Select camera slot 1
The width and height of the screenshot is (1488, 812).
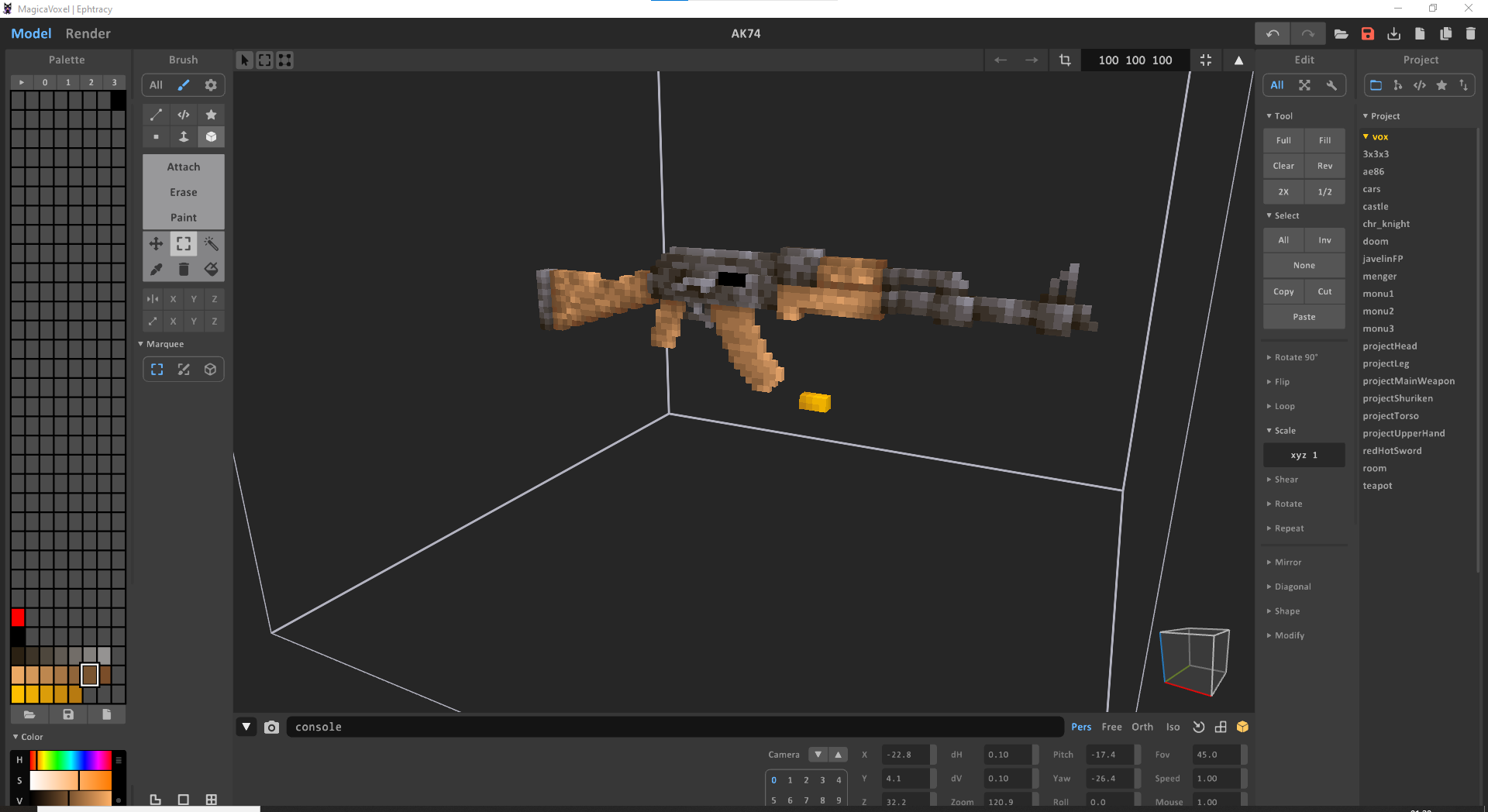(x=790, y=780)
